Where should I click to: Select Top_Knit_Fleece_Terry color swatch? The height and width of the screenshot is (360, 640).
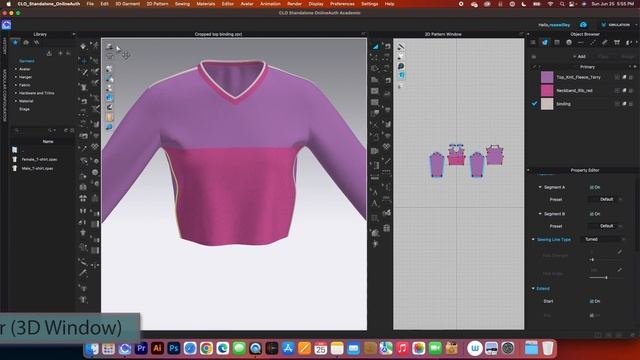pos(547,77)
